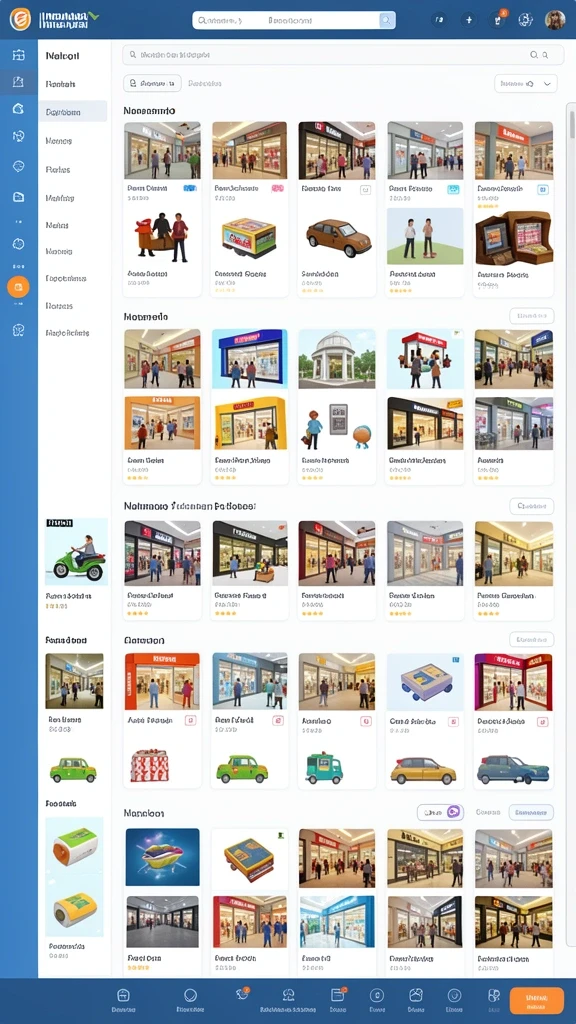
Task: Open the green tissue roll thumbnail in the left panel
Action: click(x=76, y=846)
